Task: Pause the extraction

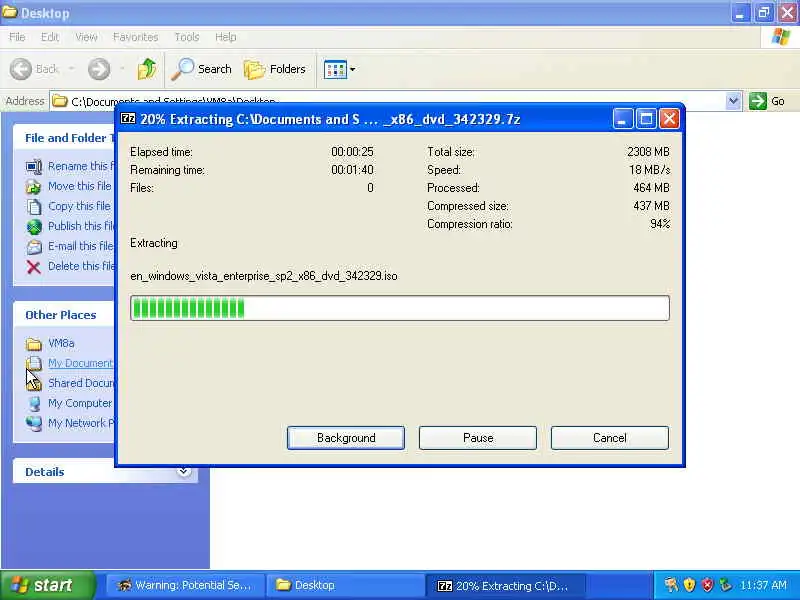Action: coord(478,438)
